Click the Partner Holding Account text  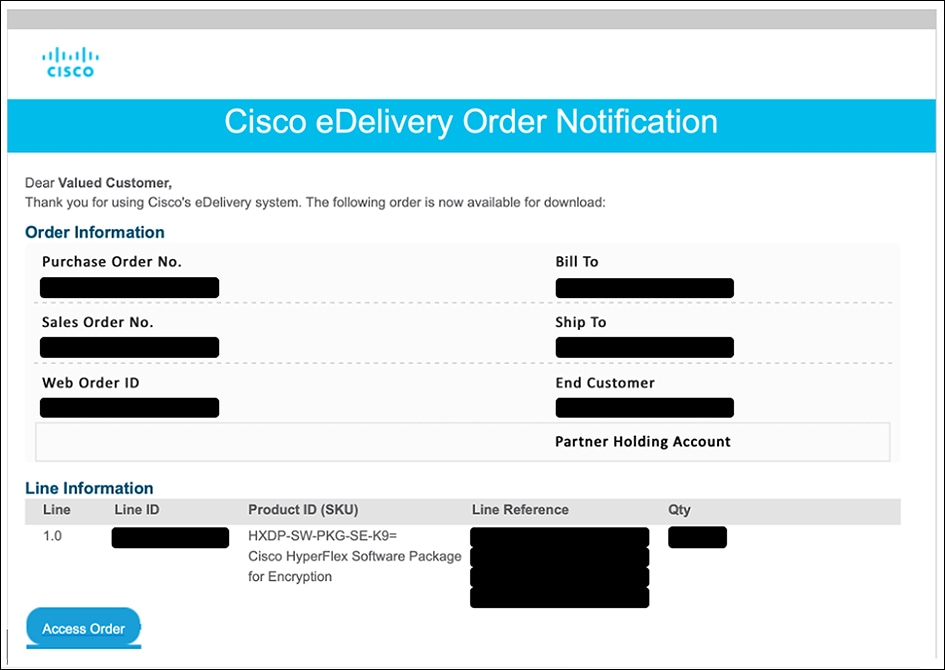point(642,442)
